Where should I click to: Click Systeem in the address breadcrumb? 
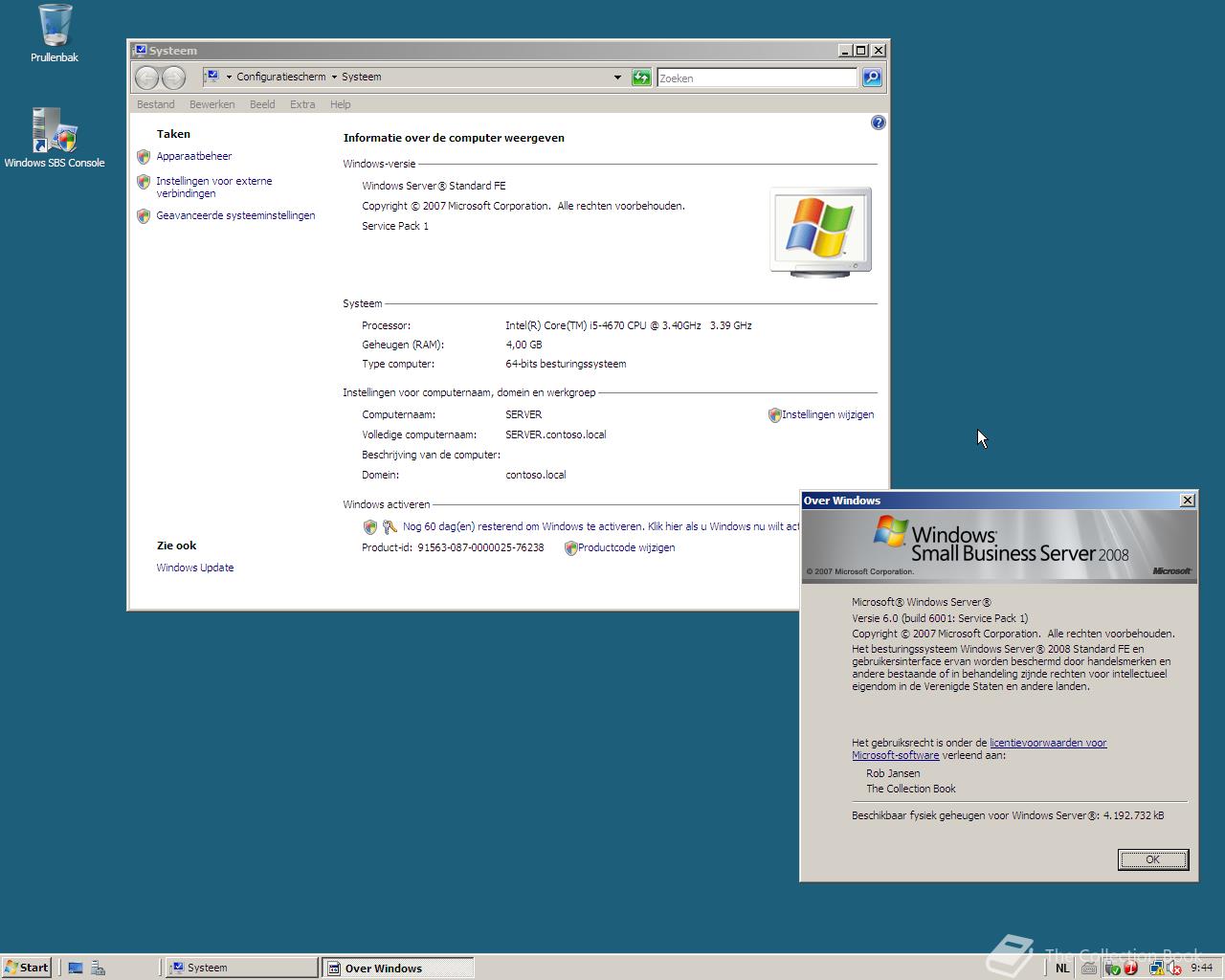click(362, 77)
